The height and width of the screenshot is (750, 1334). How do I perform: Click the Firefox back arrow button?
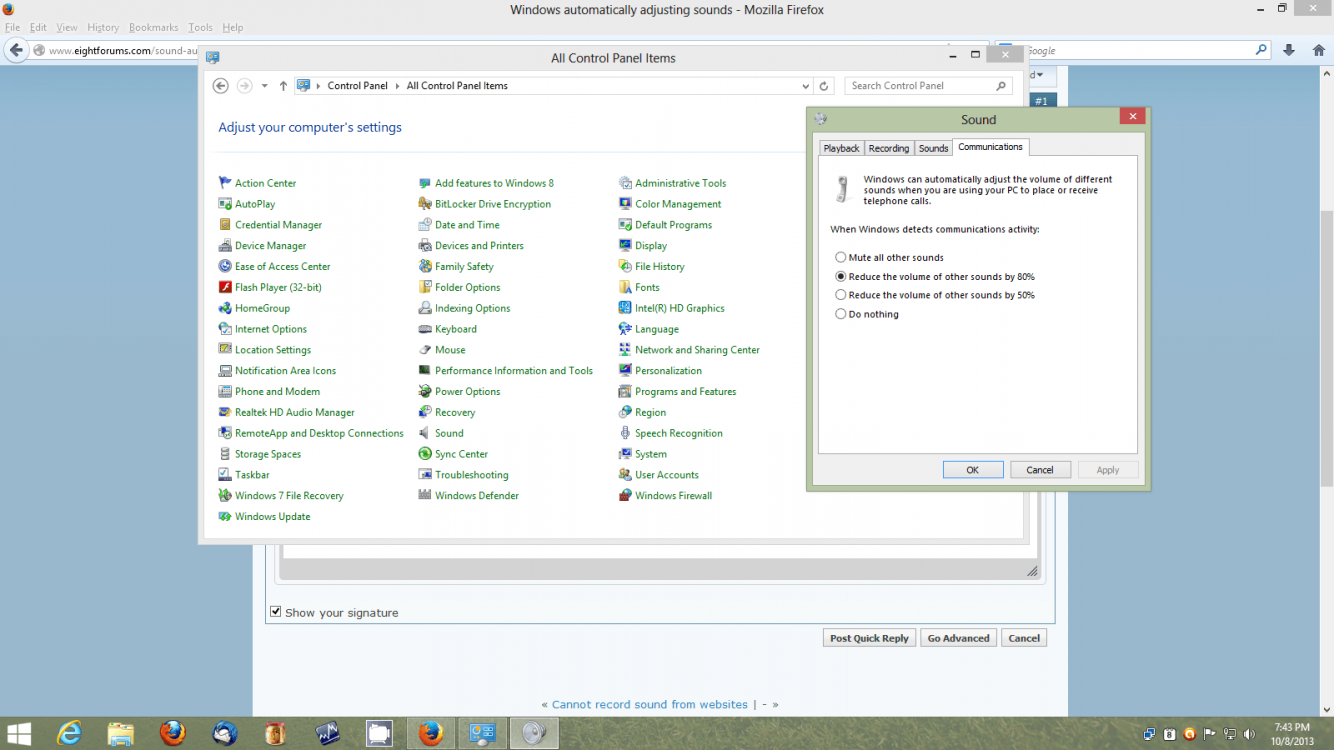[x=16, y=50]
